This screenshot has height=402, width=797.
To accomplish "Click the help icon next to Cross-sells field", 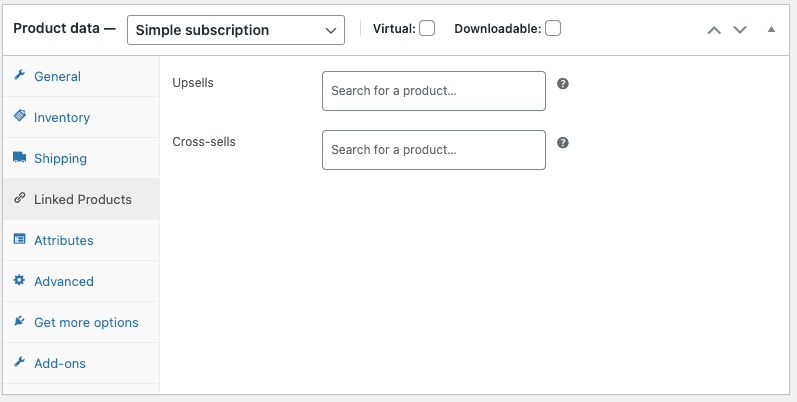I will click(x=563, y=143).
